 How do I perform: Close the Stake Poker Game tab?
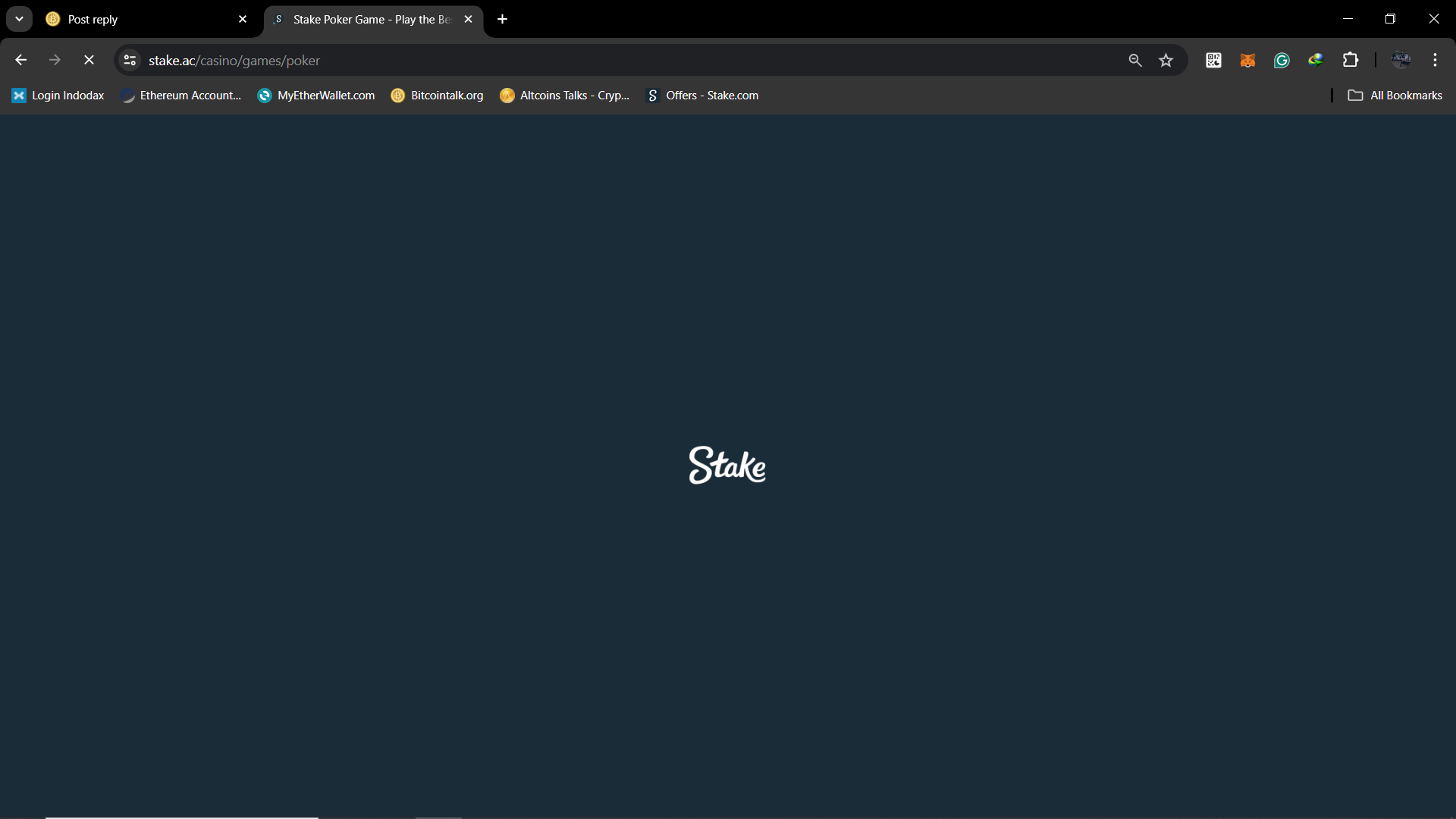pyautogui.click(x=468, y=20)
